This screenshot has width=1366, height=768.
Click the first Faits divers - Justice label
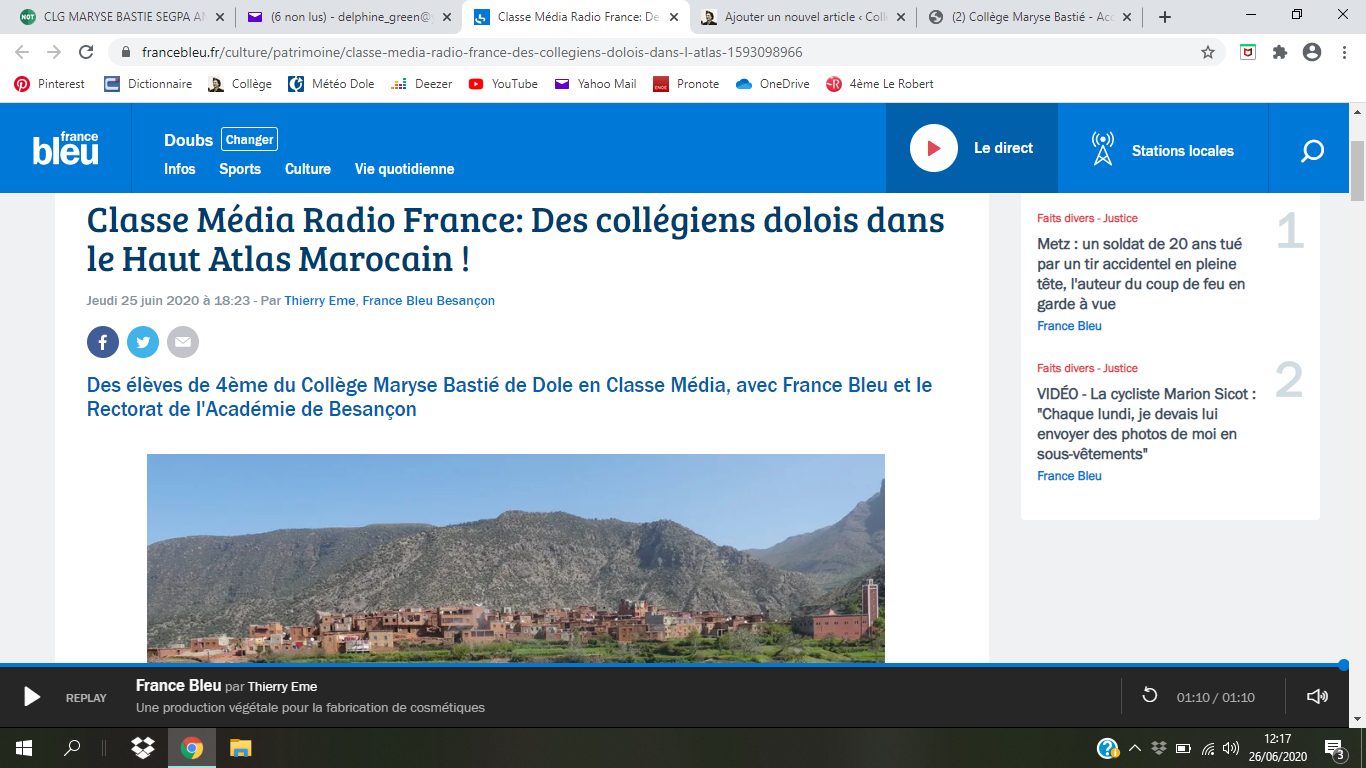point(1087,218)
